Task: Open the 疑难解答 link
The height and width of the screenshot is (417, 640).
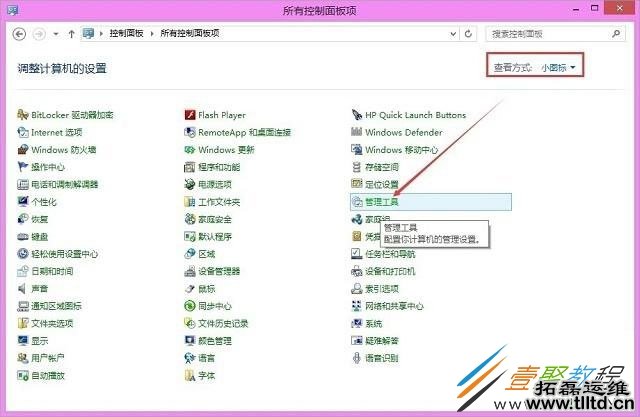Action: (382, 341)
